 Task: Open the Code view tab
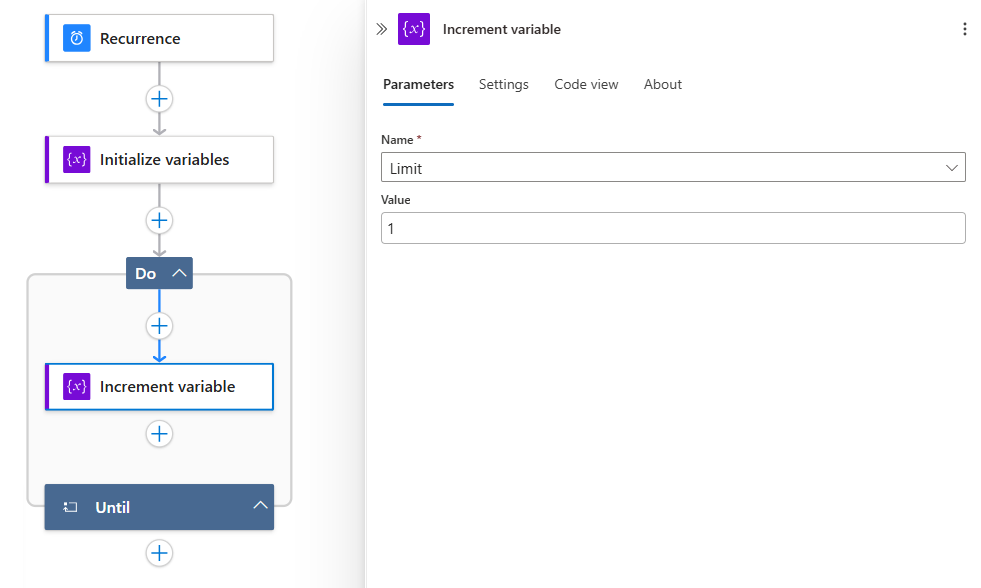tap(586, 84)
